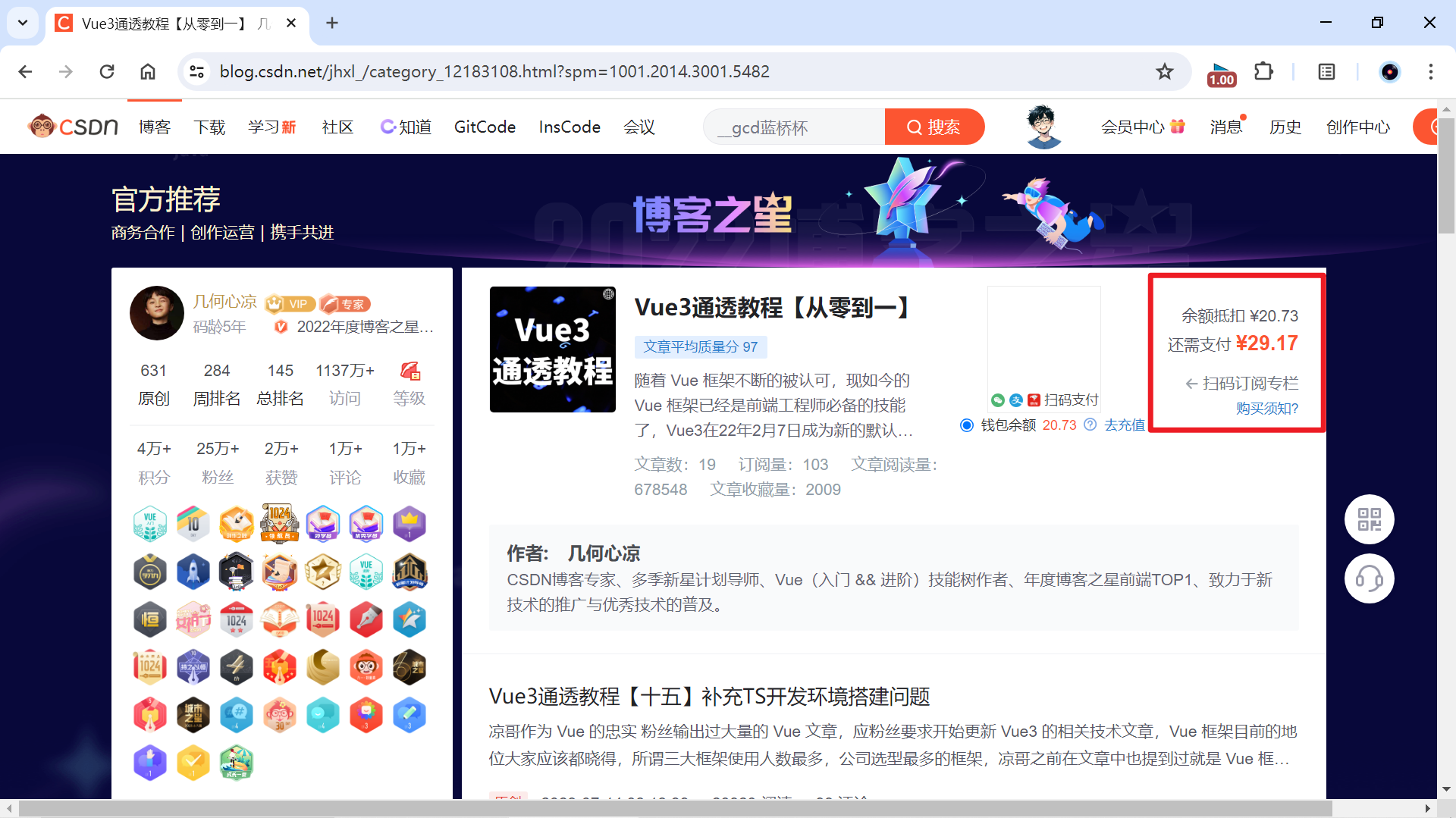
Task: Click the browser address bar URL
Action: point(494,71)
